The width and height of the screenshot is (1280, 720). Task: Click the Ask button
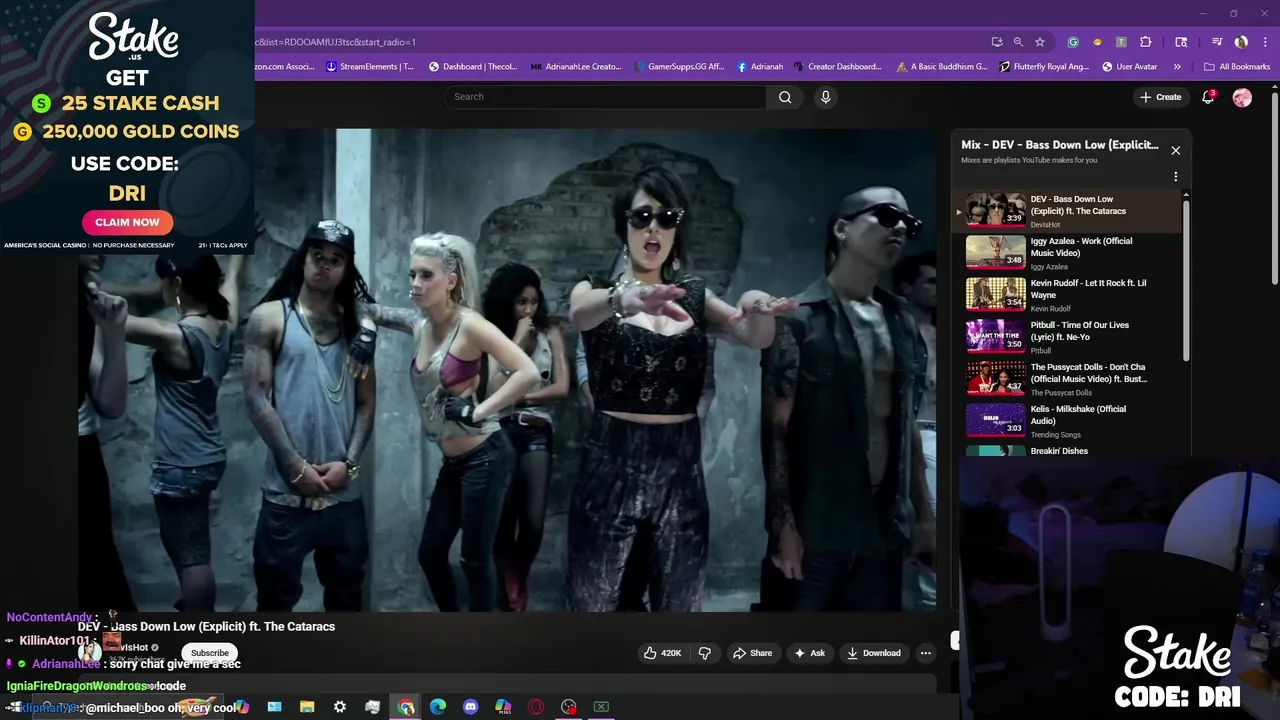[x=809, y=653]
